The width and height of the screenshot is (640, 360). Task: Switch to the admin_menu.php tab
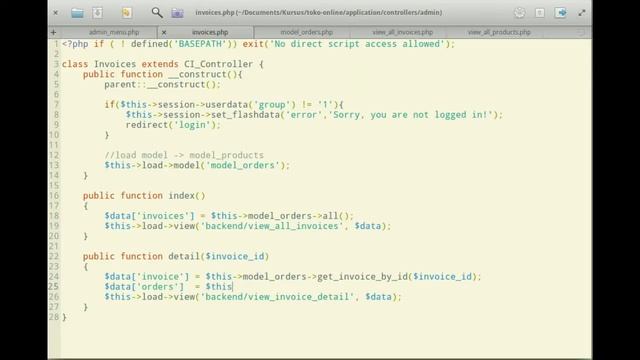tap(114, 32)
